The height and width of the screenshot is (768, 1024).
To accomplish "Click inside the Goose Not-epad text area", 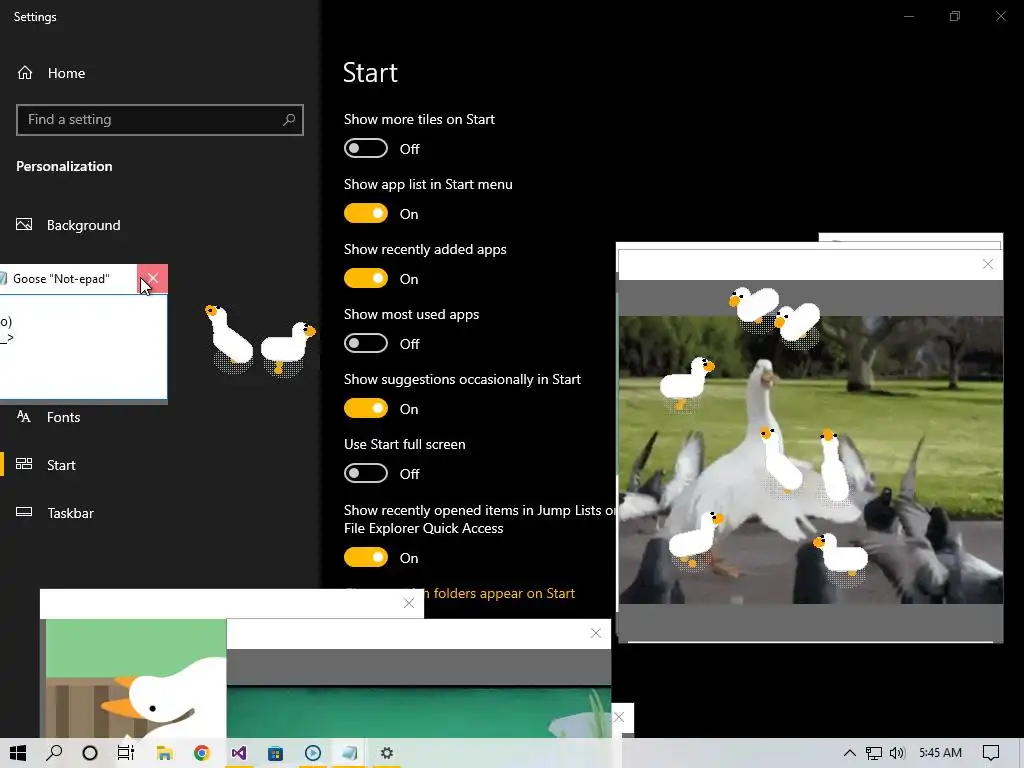I will click(83, 346).
